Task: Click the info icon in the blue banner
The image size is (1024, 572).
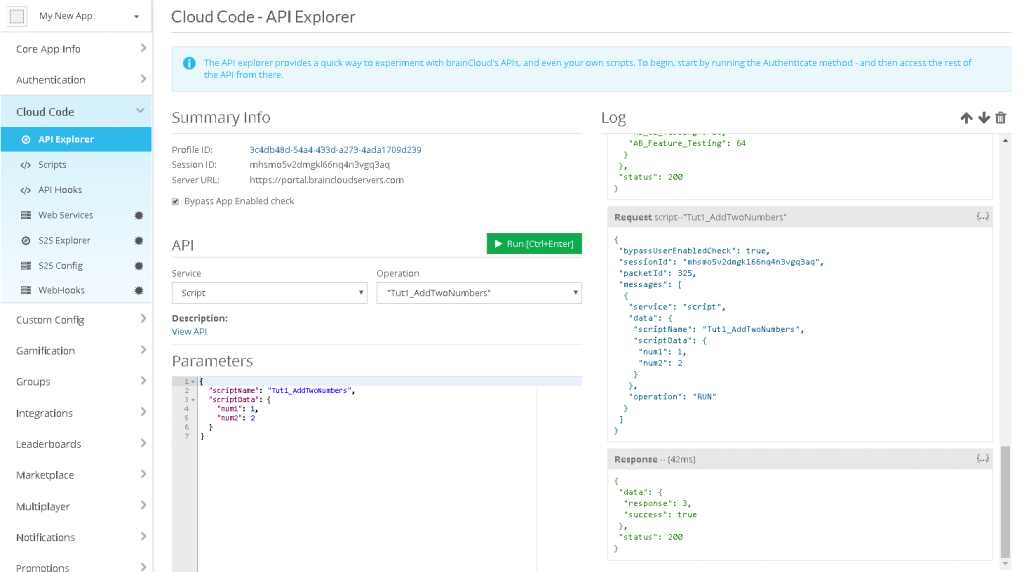Action: pos(189,64)
